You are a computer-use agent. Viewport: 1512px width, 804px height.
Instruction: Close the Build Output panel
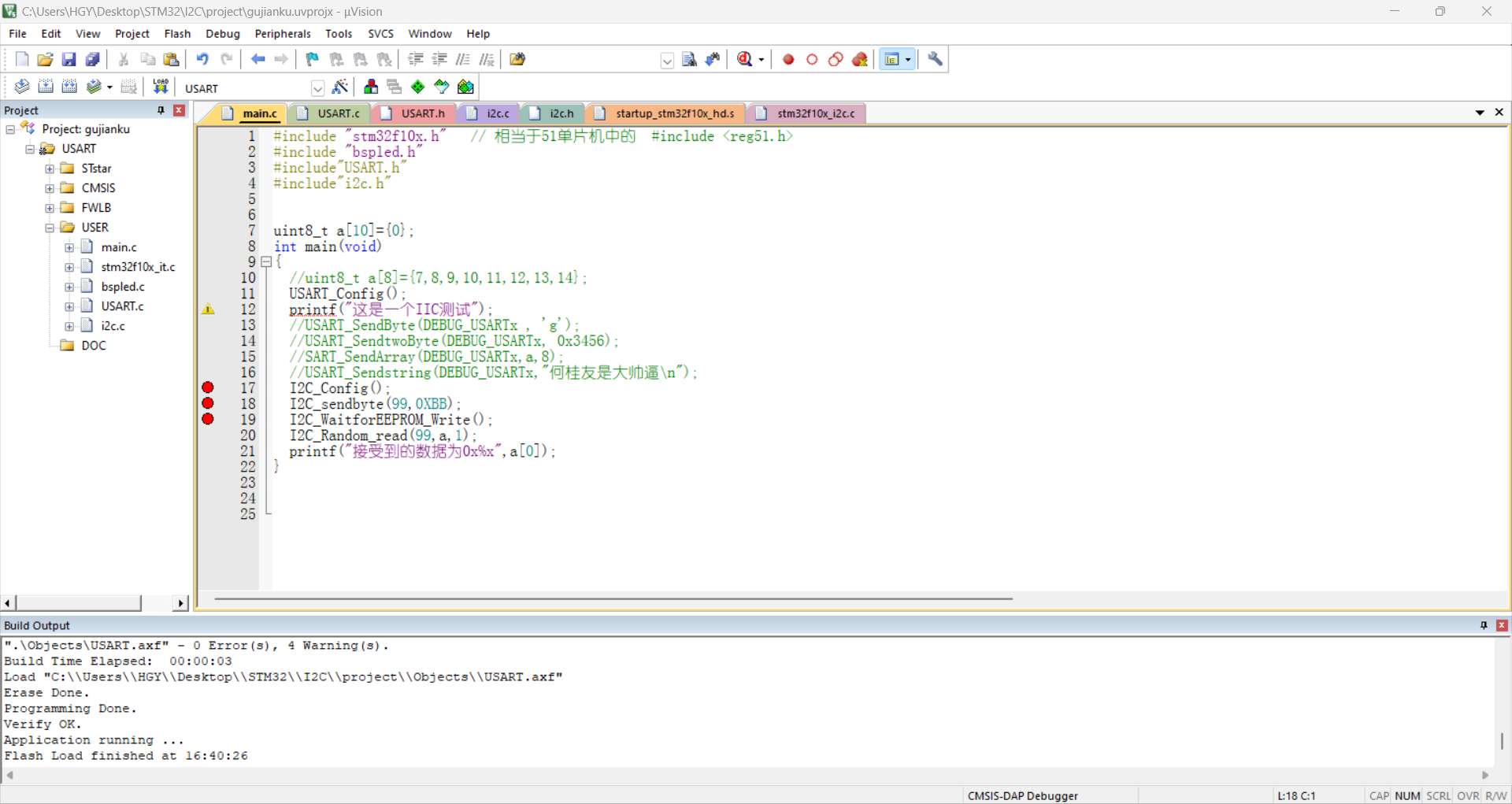point(1502,625)
